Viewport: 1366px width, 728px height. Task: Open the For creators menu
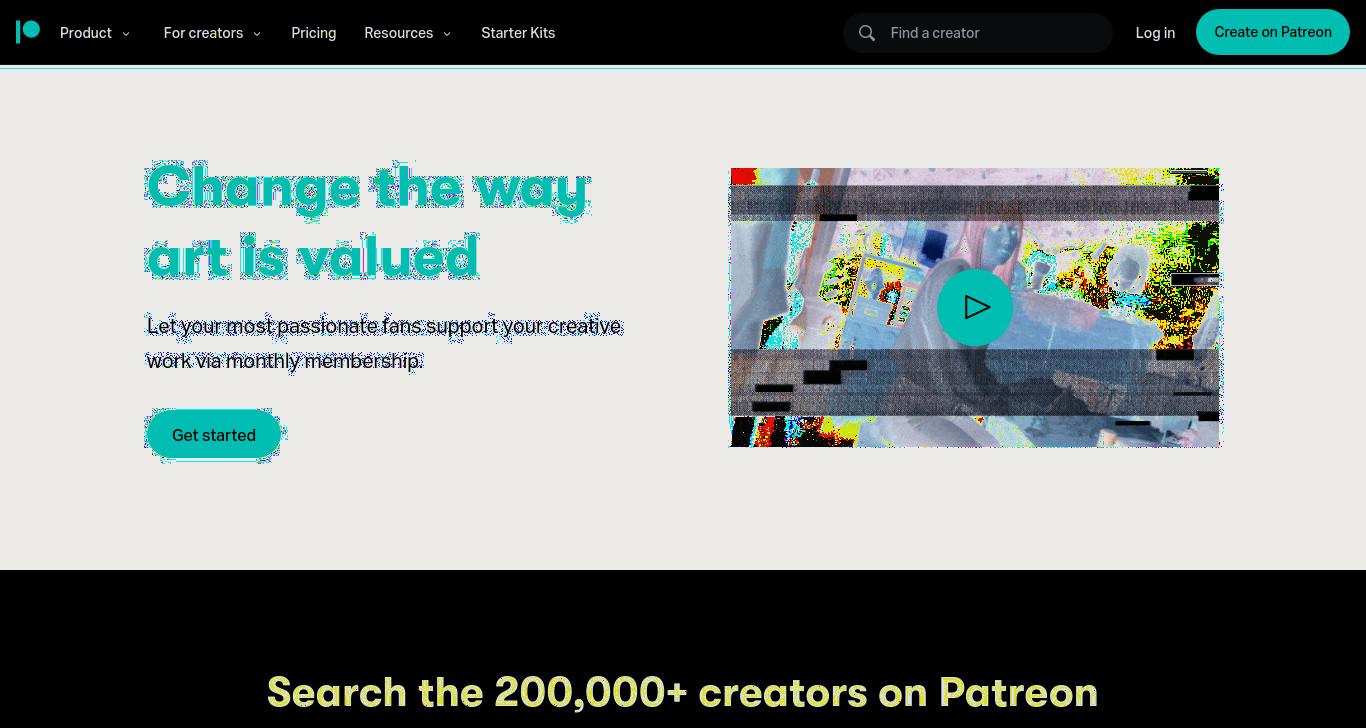(x=212, y=33)
